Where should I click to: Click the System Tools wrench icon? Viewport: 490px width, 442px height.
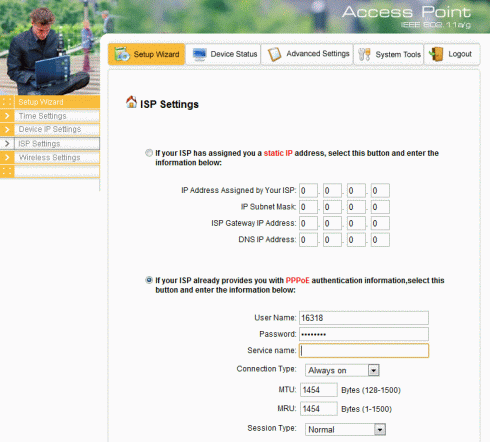(364, 54)
